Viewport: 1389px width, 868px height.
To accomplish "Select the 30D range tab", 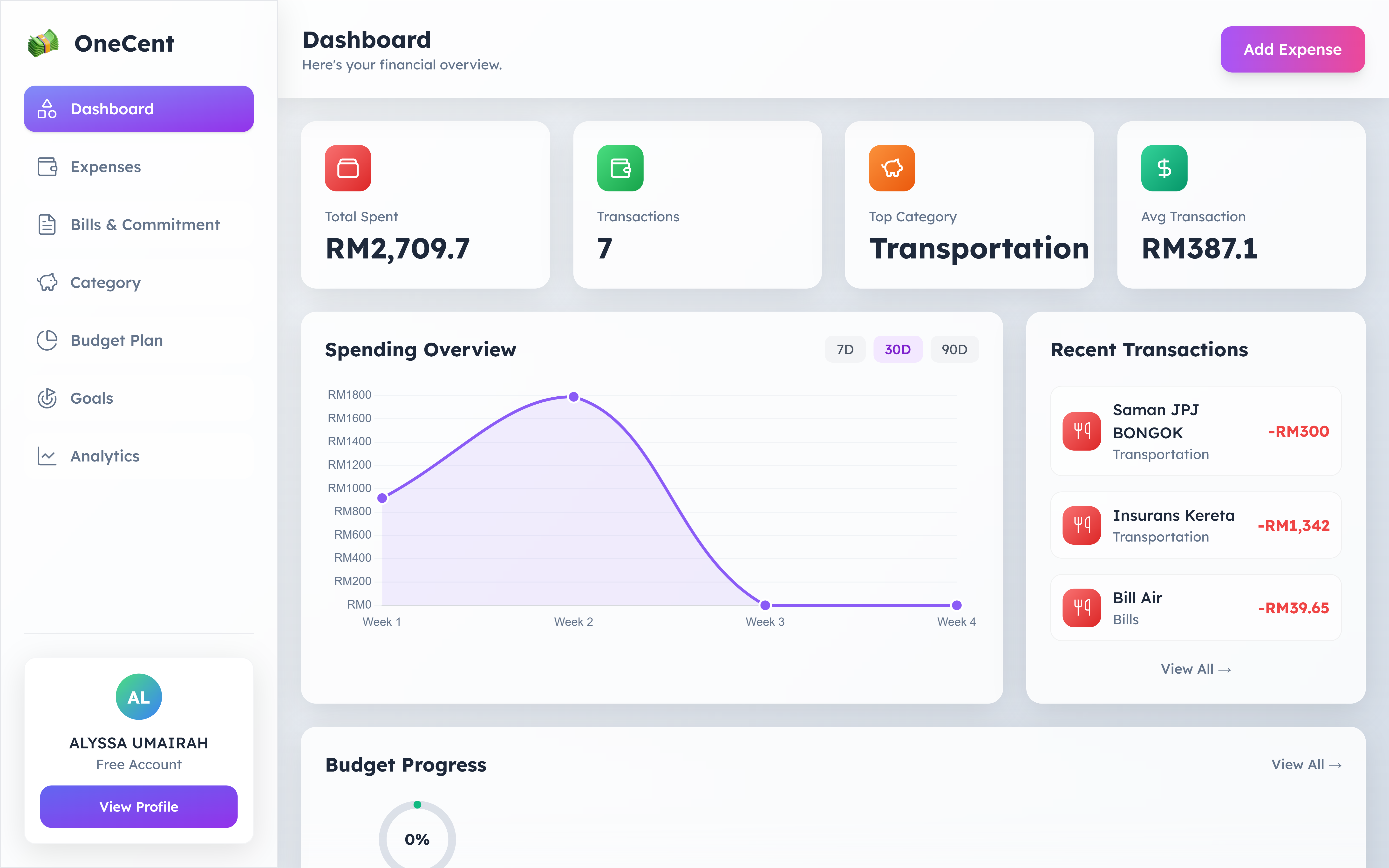I will coord(898,350).
